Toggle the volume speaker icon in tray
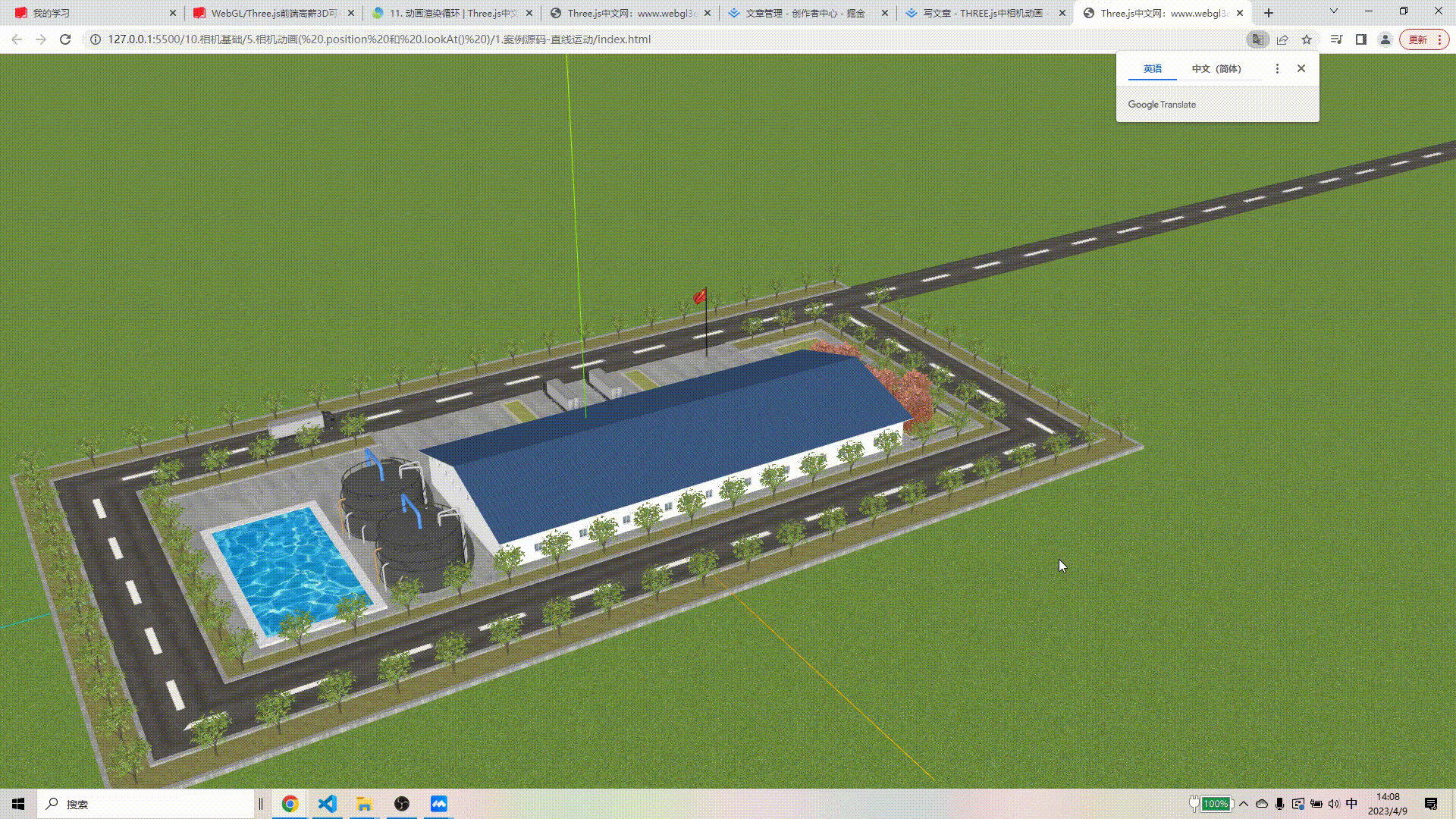 (x=1334, y=804)
